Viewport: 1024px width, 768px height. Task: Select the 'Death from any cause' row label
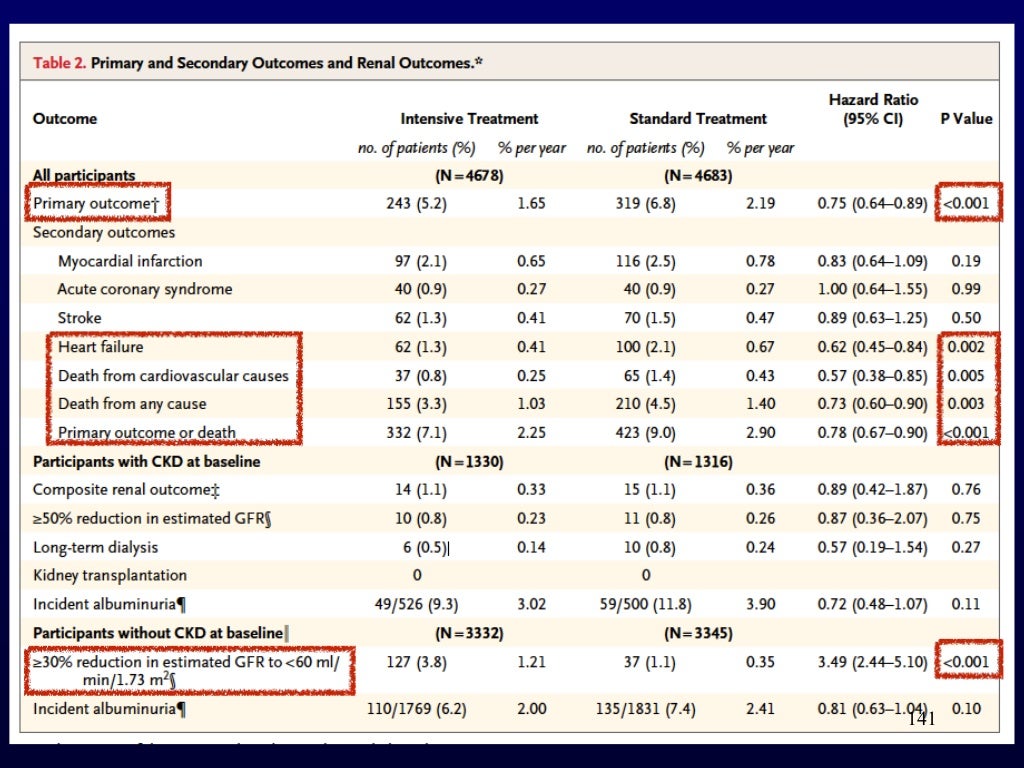click(132, 404)
